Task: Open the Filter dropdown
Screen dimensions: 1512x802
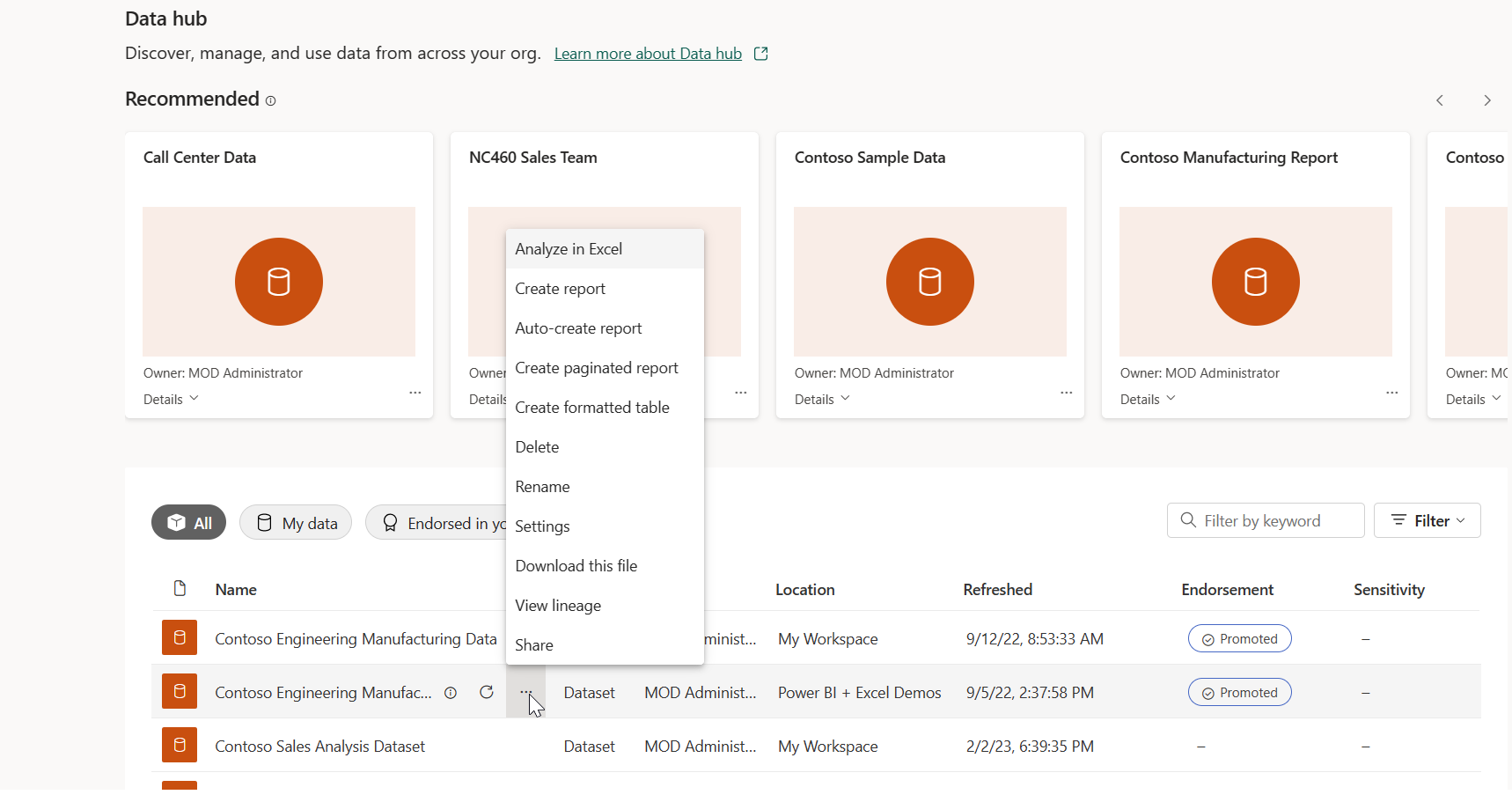Action: (x=1427, y=521)
